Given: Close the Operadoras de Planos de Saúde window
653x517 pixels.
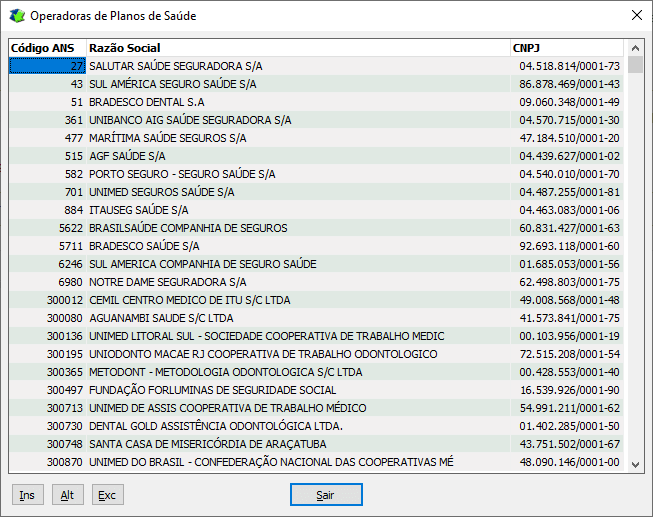Looking at the screenshot, I should (x=636, y=16).
